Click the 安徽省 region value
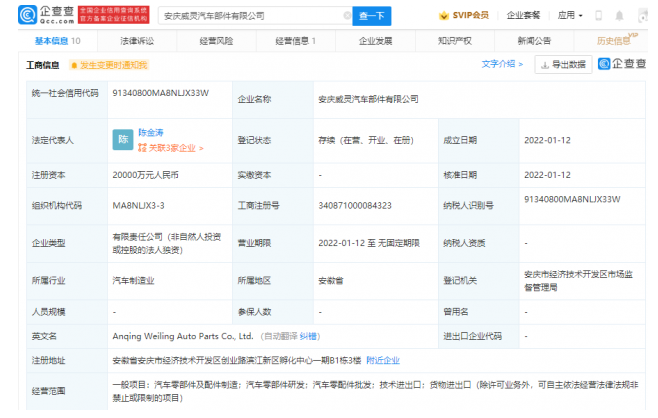The height and width of the screenshot is (418, 658). click(x=331, y=280)
